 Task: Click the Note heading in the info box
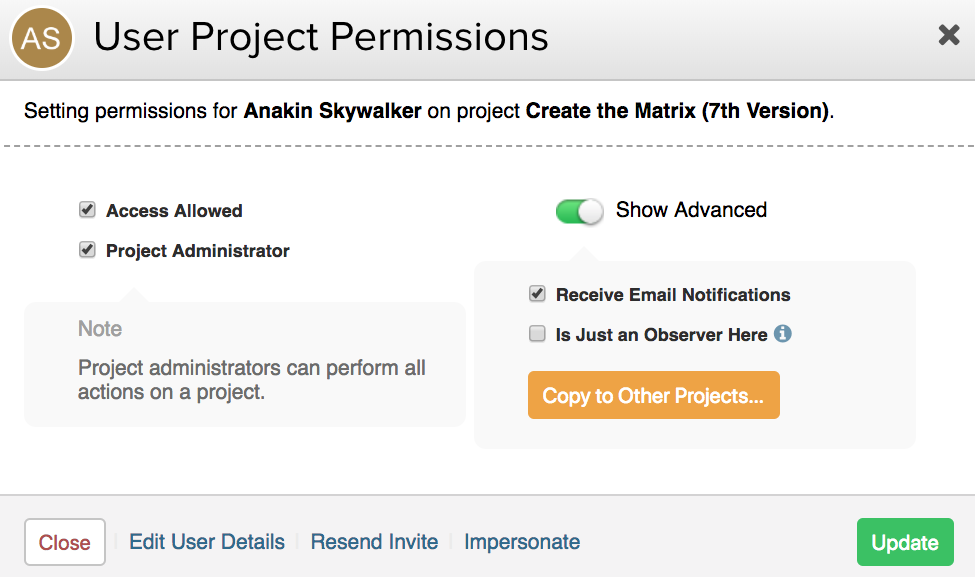pyautogui.click(x=100, y=329)
